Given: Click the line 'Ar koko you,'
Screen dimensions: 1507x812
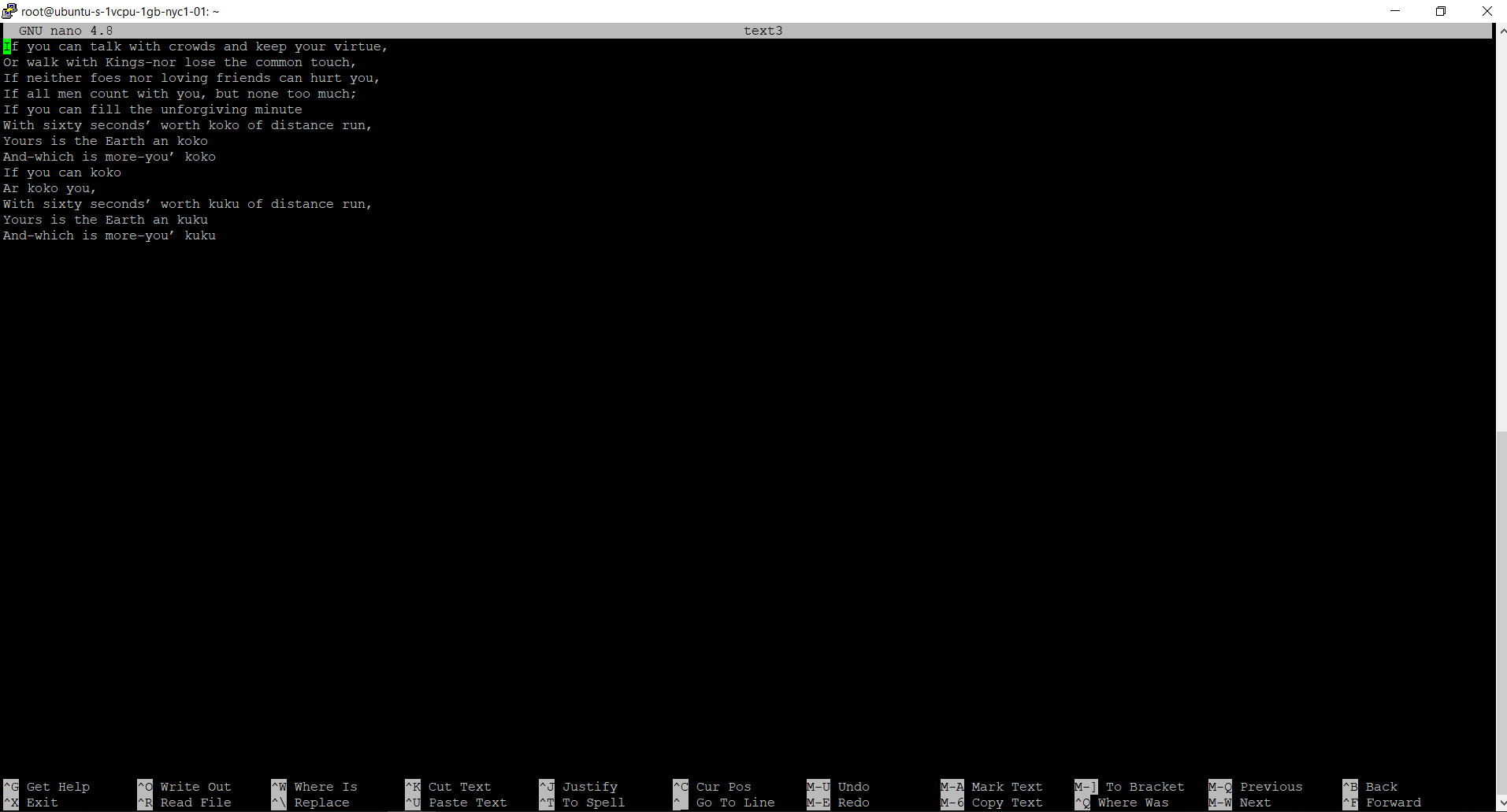Looking at the screenshot, I should click(50, 188).
